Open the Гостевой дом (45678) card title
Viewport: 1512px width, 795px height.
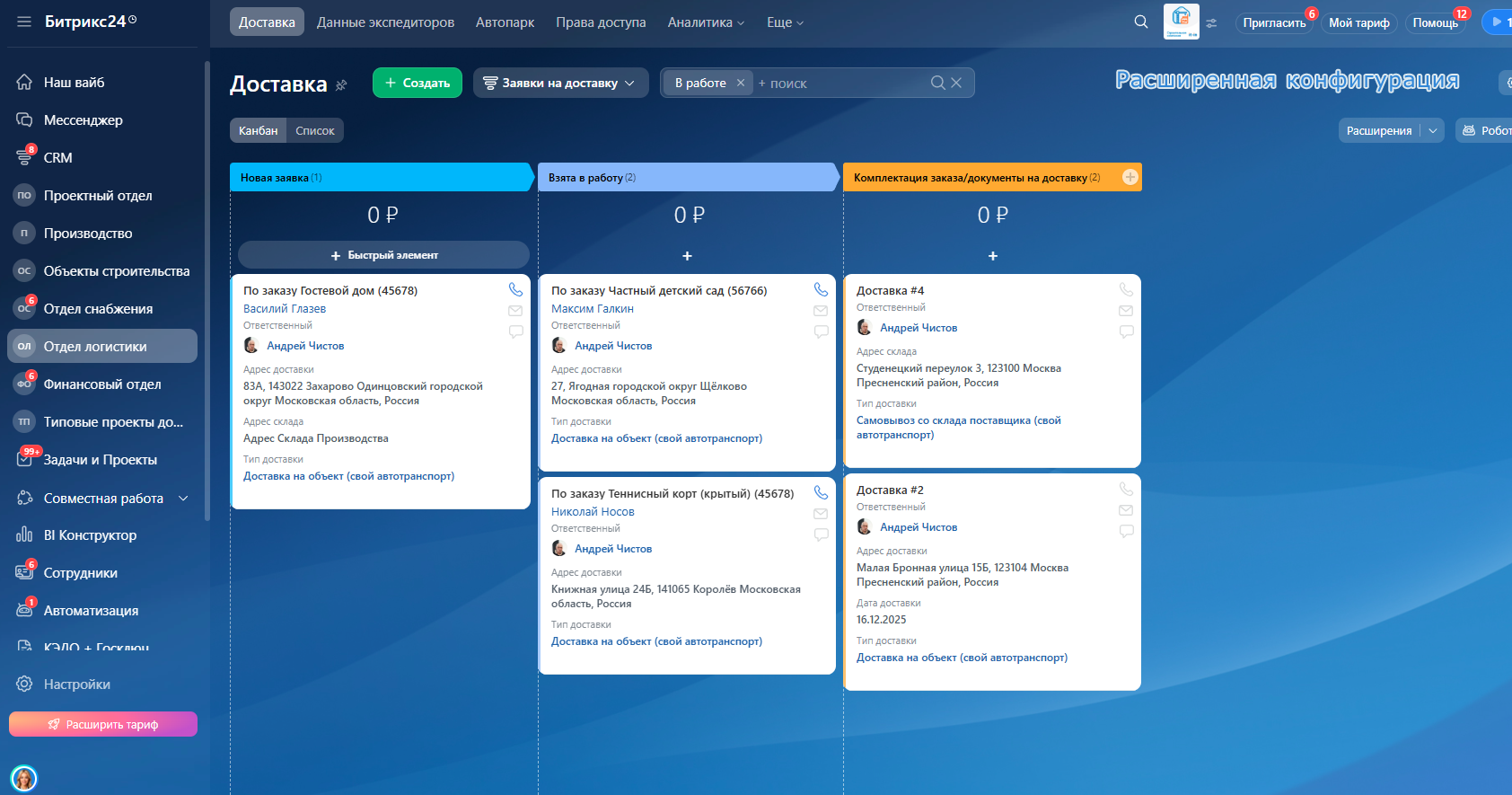330,290
